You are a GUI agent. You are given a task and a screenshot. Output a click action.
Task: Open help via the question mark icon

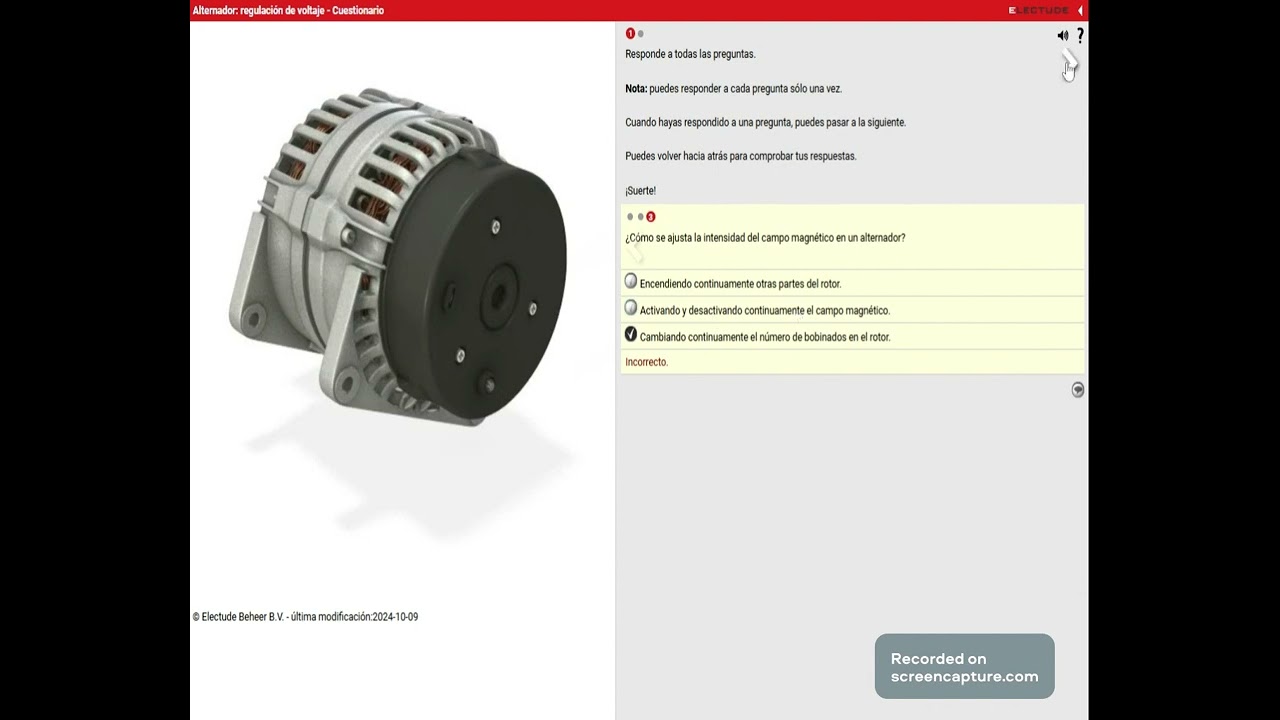[1080, 35]
